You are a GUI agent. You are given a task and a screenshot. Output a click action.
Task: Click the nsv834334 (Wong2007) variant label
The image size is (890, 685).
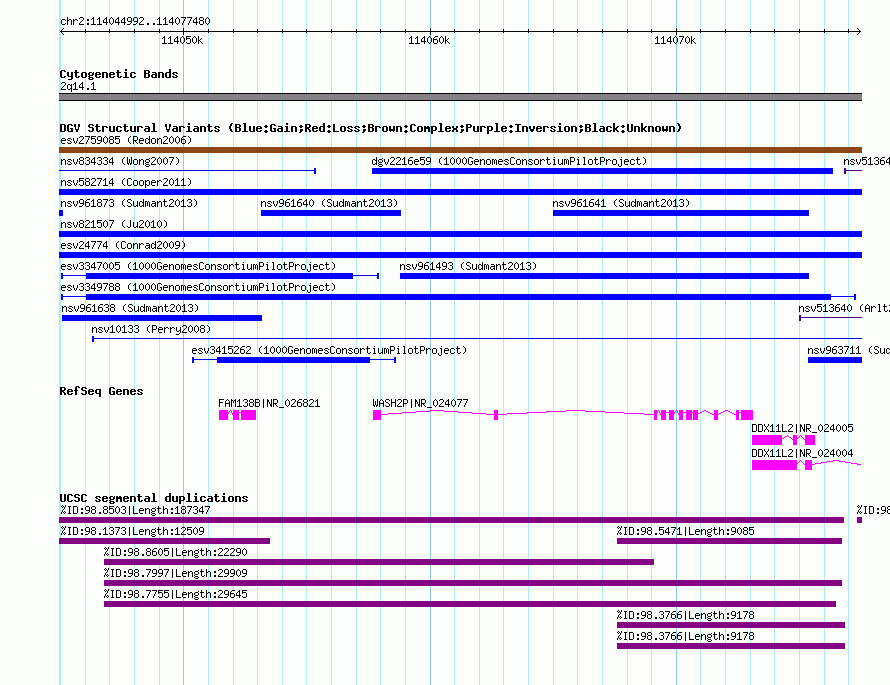tap(120, 161)
